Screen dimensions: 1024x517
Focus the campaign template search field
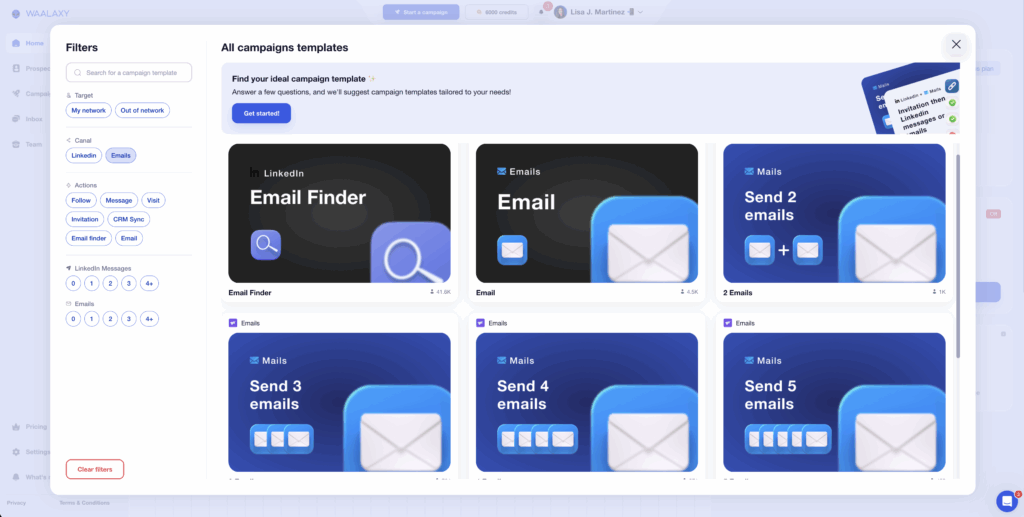click(x=129, y=72)
